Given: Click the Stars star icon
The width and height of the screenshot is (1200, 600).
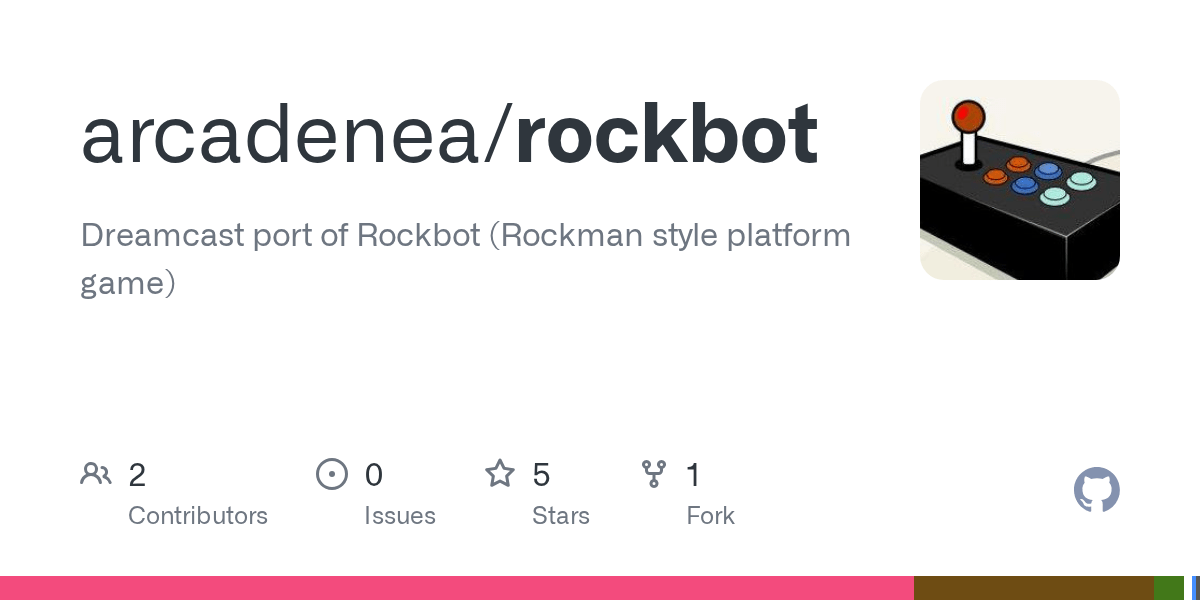Looking at the screenshot, I should click(500, 473).
